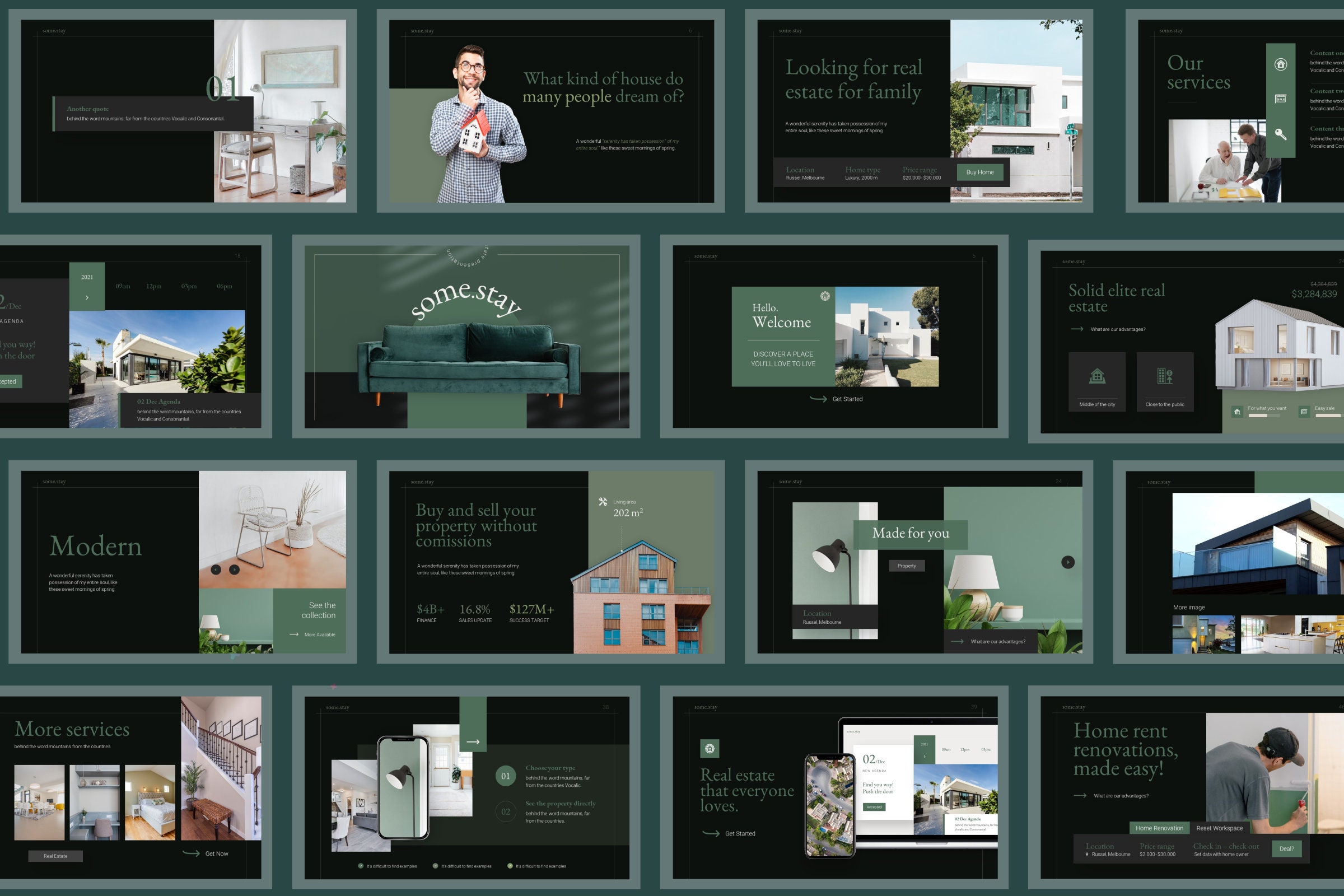Click the 202 m² living area value
Image resolution: width=1344 pixels, height=896 pixels.
point(628,512)
